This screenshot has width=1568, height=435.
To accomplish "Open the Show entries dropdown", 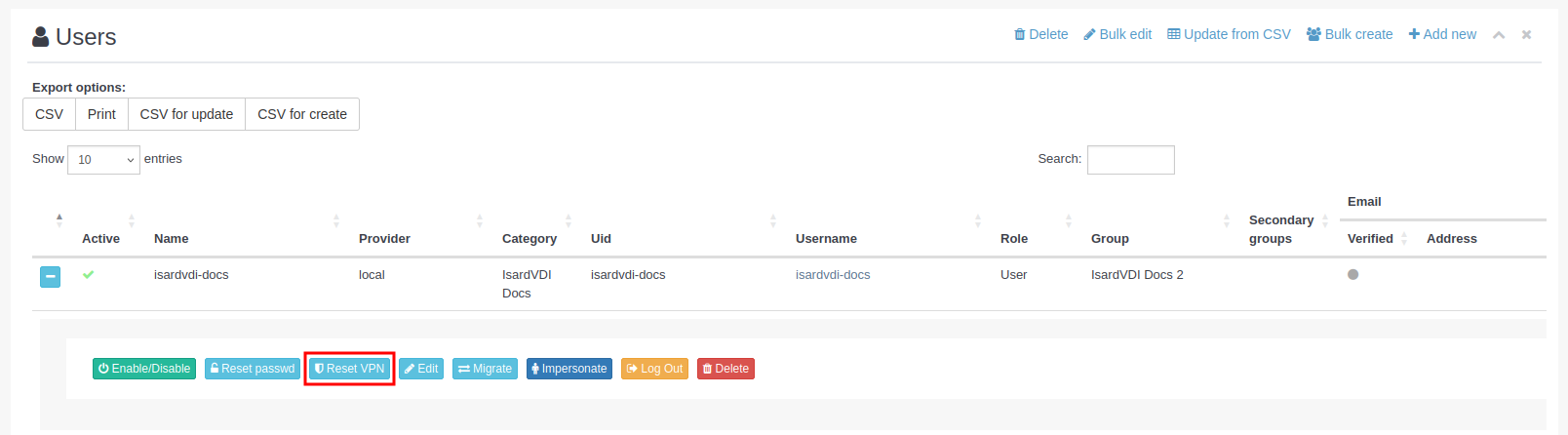I will (103, 160).
